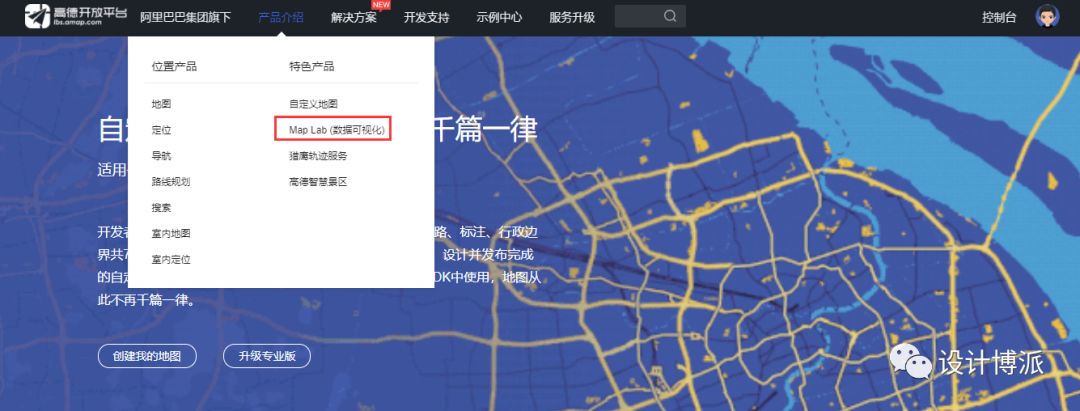Select 自定义地图 in dropdown
Image resolution: width=1080 pixels, height=411 pixels.
pyautogui.click(x=313, y=104)
